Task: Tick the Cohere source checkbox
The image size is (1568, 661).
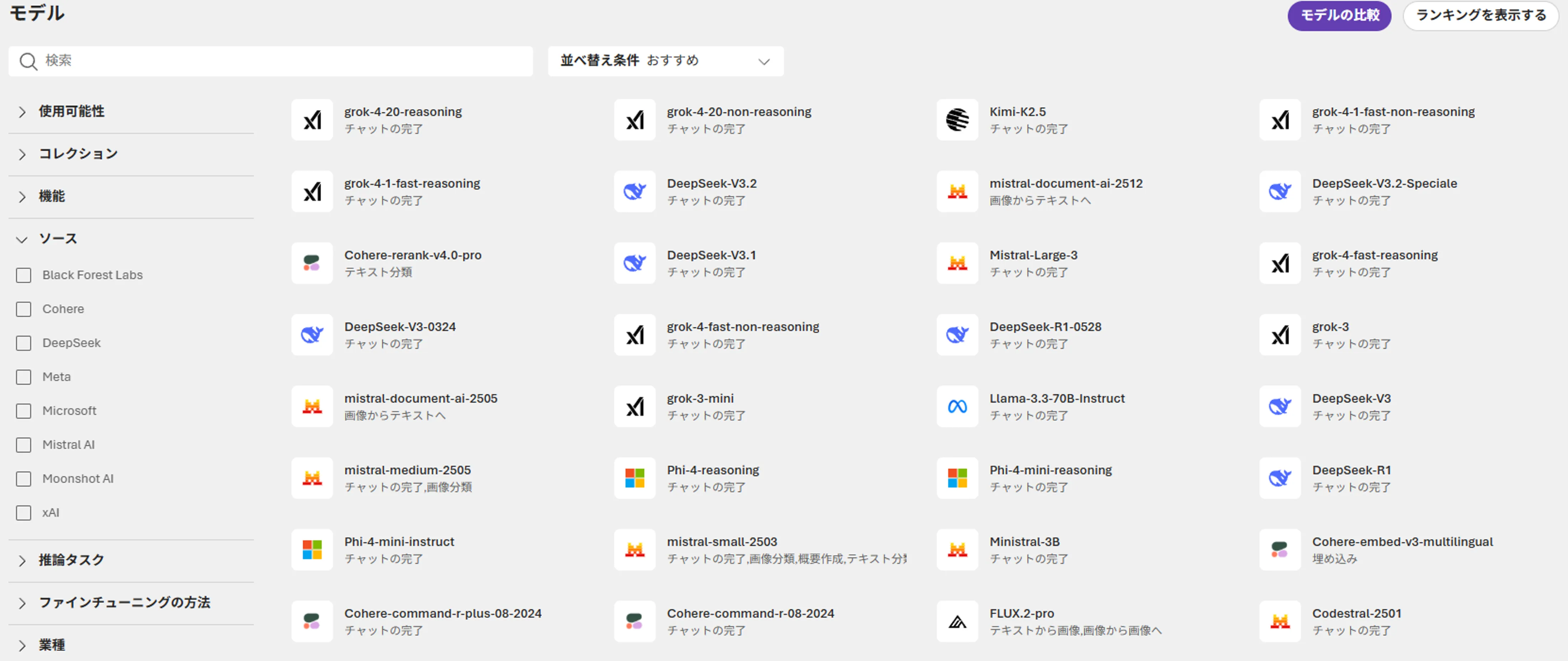Action: click(x=24, y=309)
